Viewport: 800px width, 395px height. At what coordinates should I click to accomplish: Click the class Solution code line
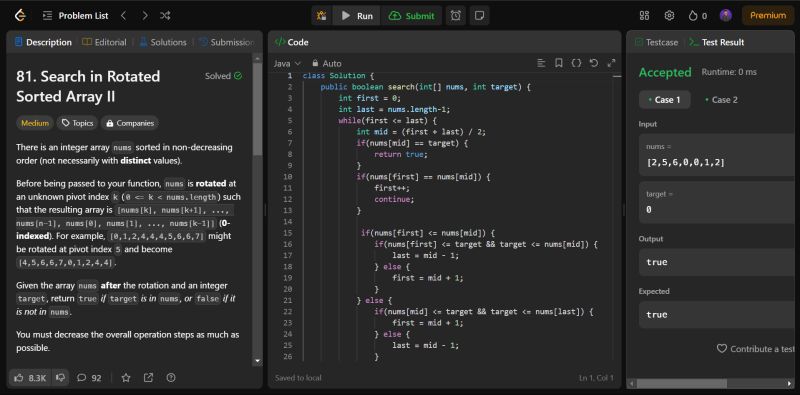pos(338,76)
